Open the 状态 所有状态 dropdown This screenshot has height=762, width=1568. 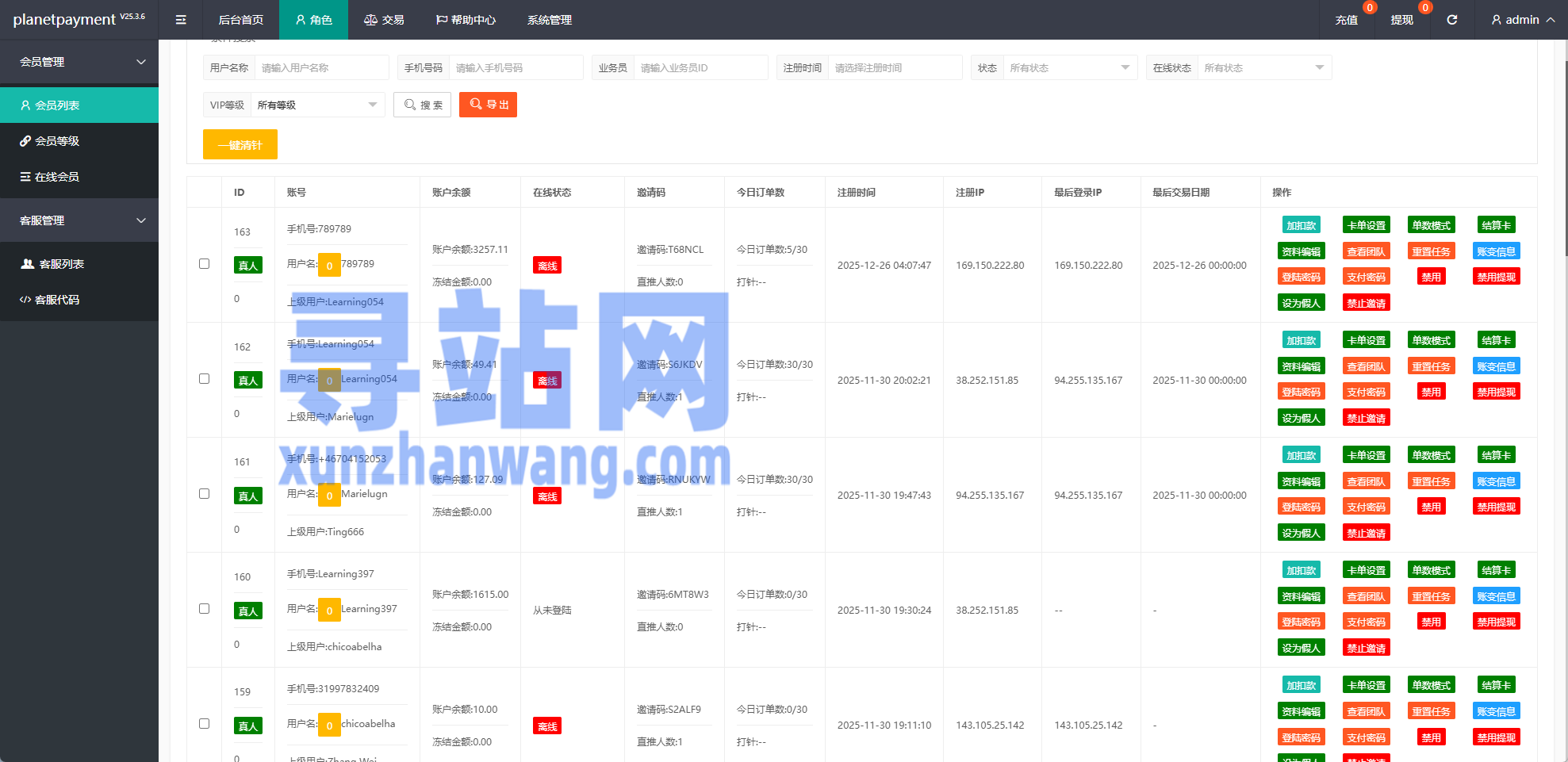tap(1070, 67)
